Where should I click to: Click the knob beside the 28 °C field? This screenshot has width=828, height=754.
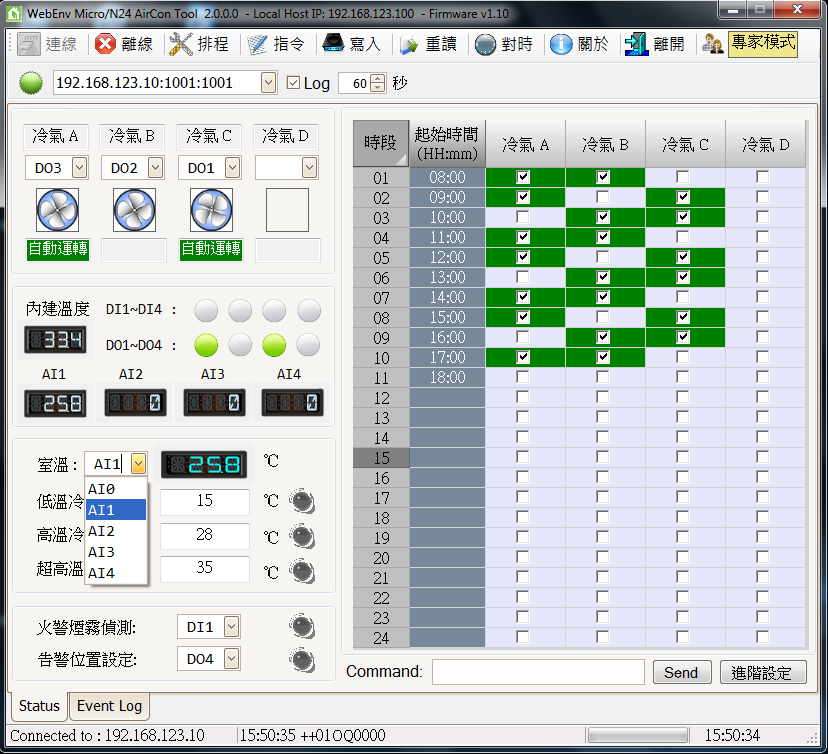pyautogui.click(x=303, y=536)
